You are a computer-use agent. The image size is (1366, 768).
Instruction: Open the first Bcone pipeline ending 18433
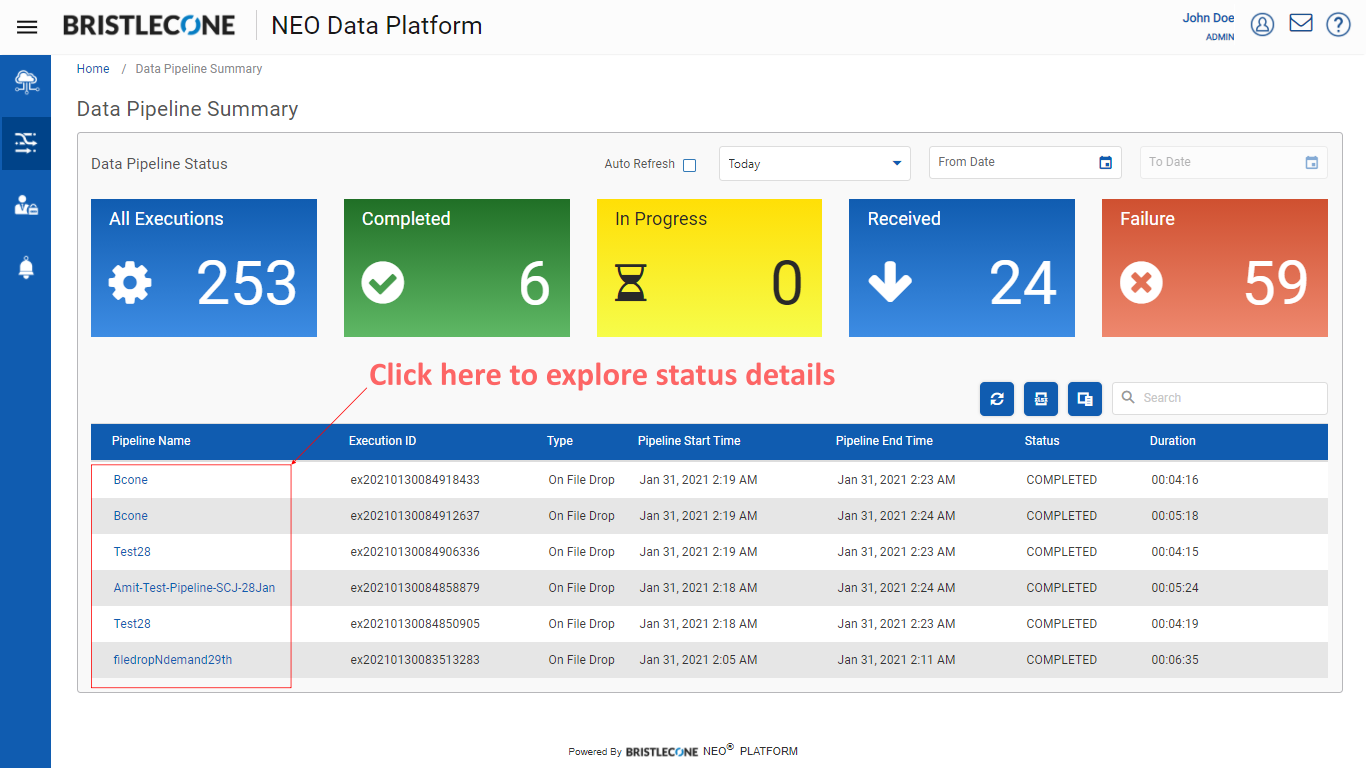[131, 480]
